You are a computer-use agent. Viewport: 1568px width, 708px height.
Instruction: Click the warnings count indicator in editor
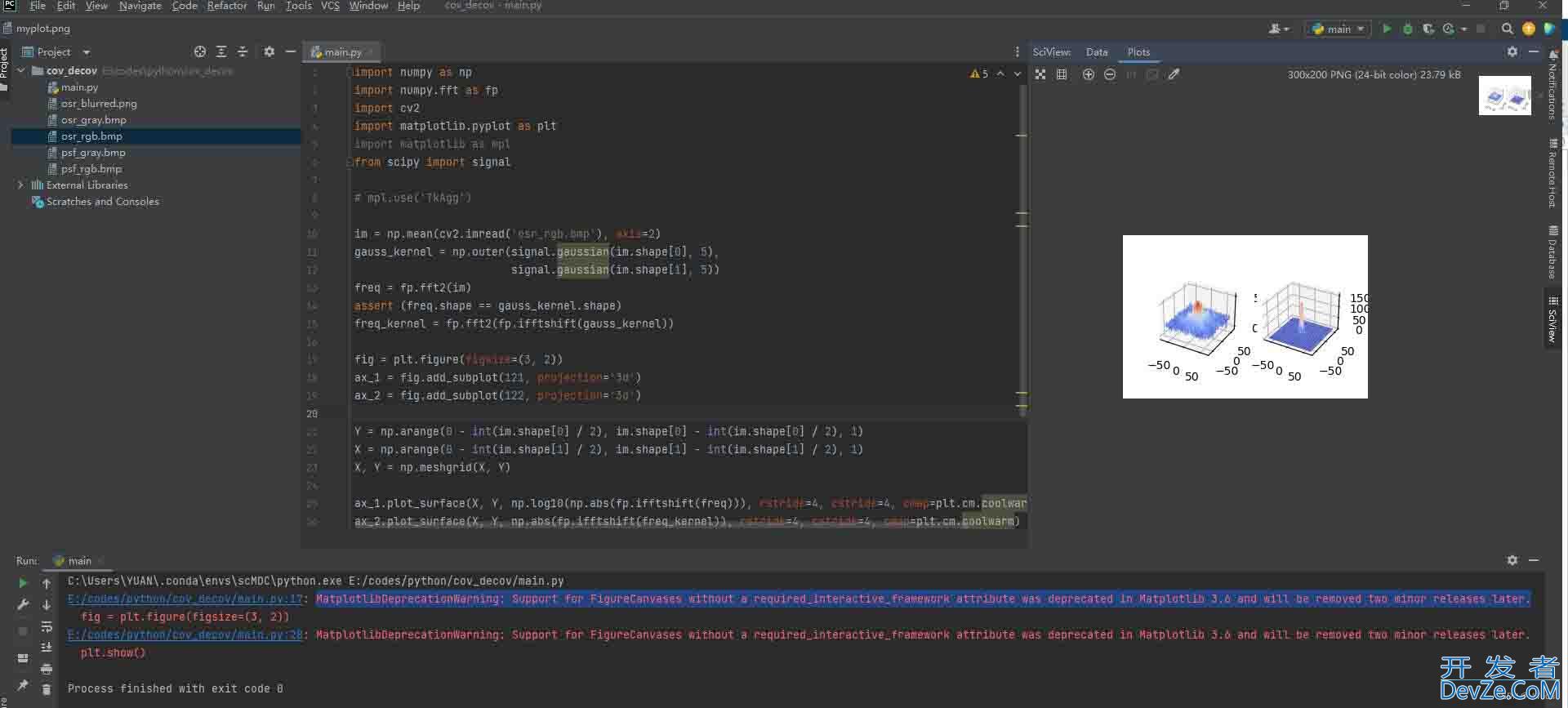coord(979,74)
